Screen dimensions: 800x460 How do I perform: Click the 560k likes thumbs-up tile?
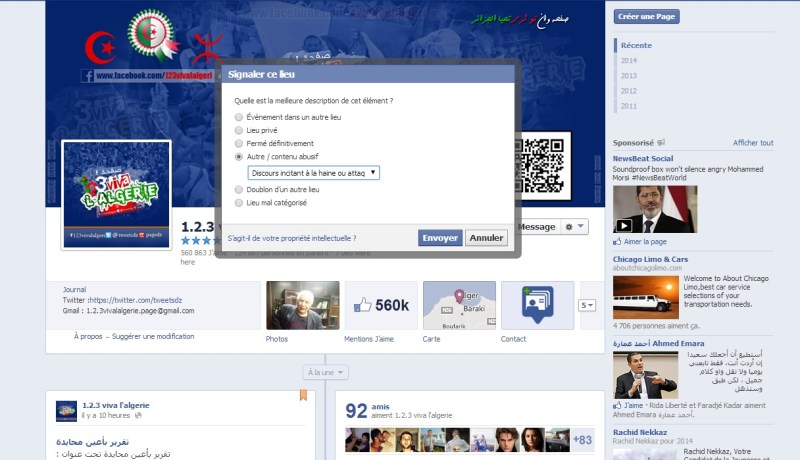click(381, 305)
